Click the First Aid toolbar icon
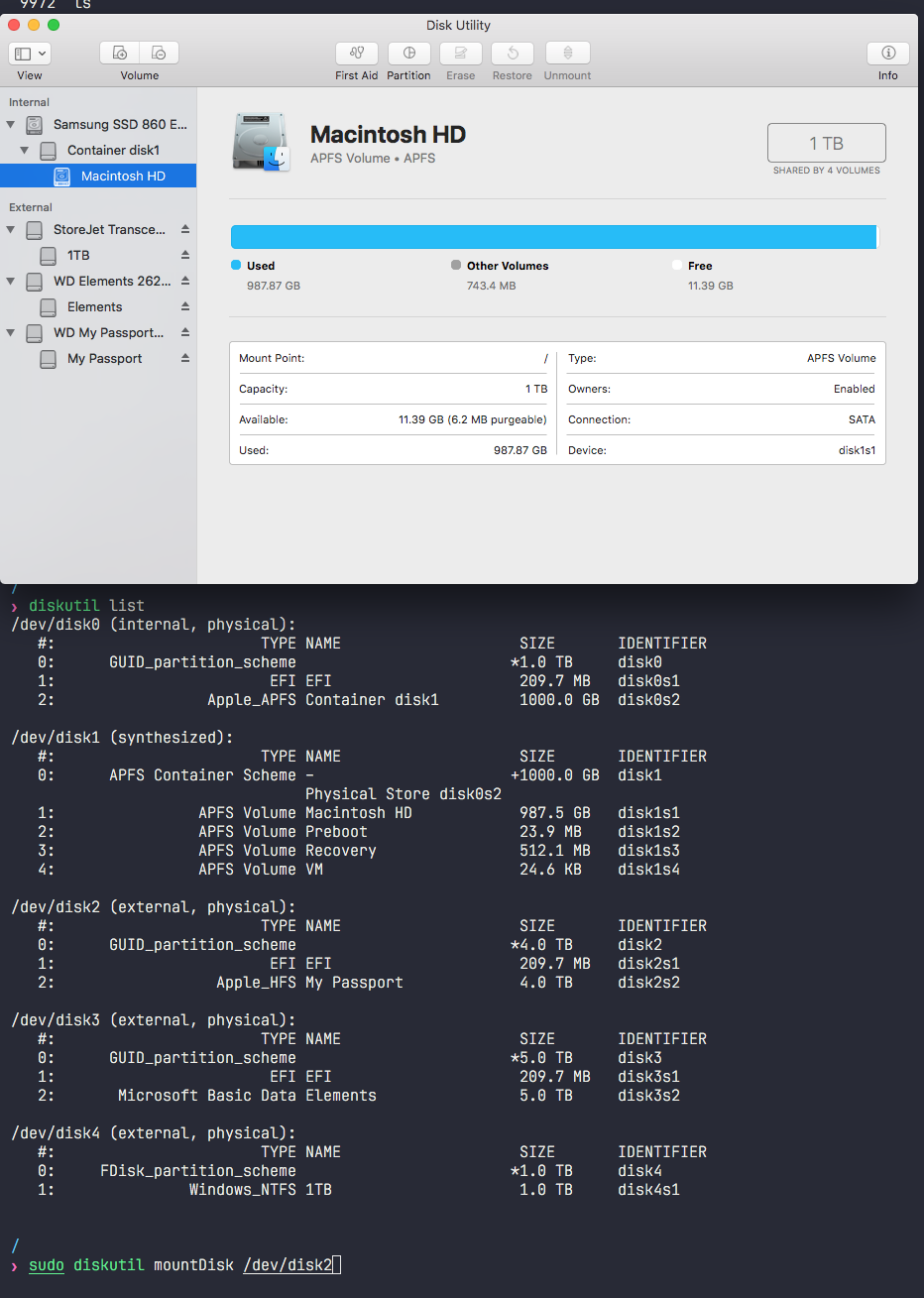The height and width of the screenshot is (1298, 924). (356, 54)
